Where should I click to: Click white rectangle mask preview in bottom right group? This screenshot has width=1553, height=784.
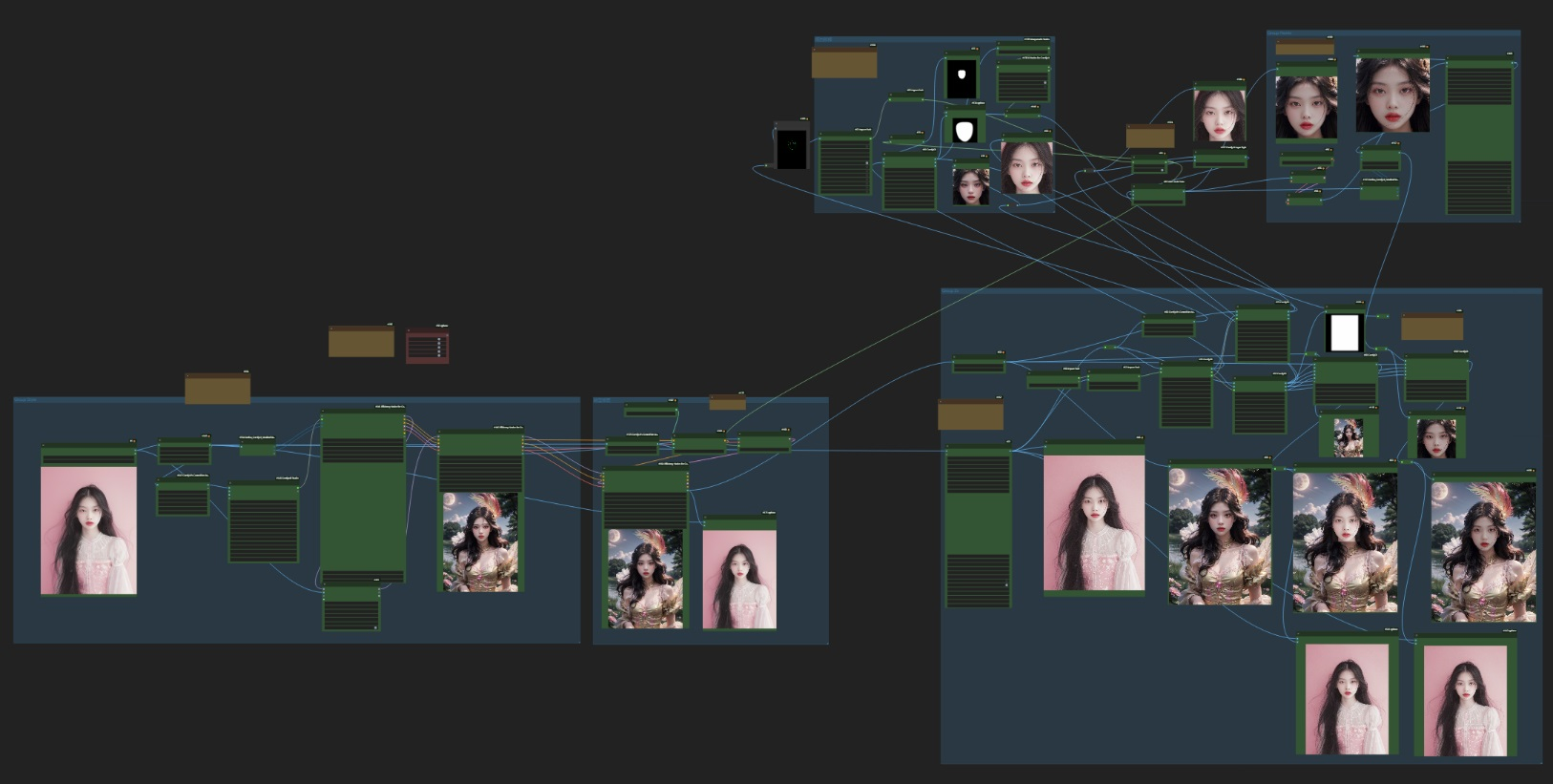click(x=1345, y=333)
